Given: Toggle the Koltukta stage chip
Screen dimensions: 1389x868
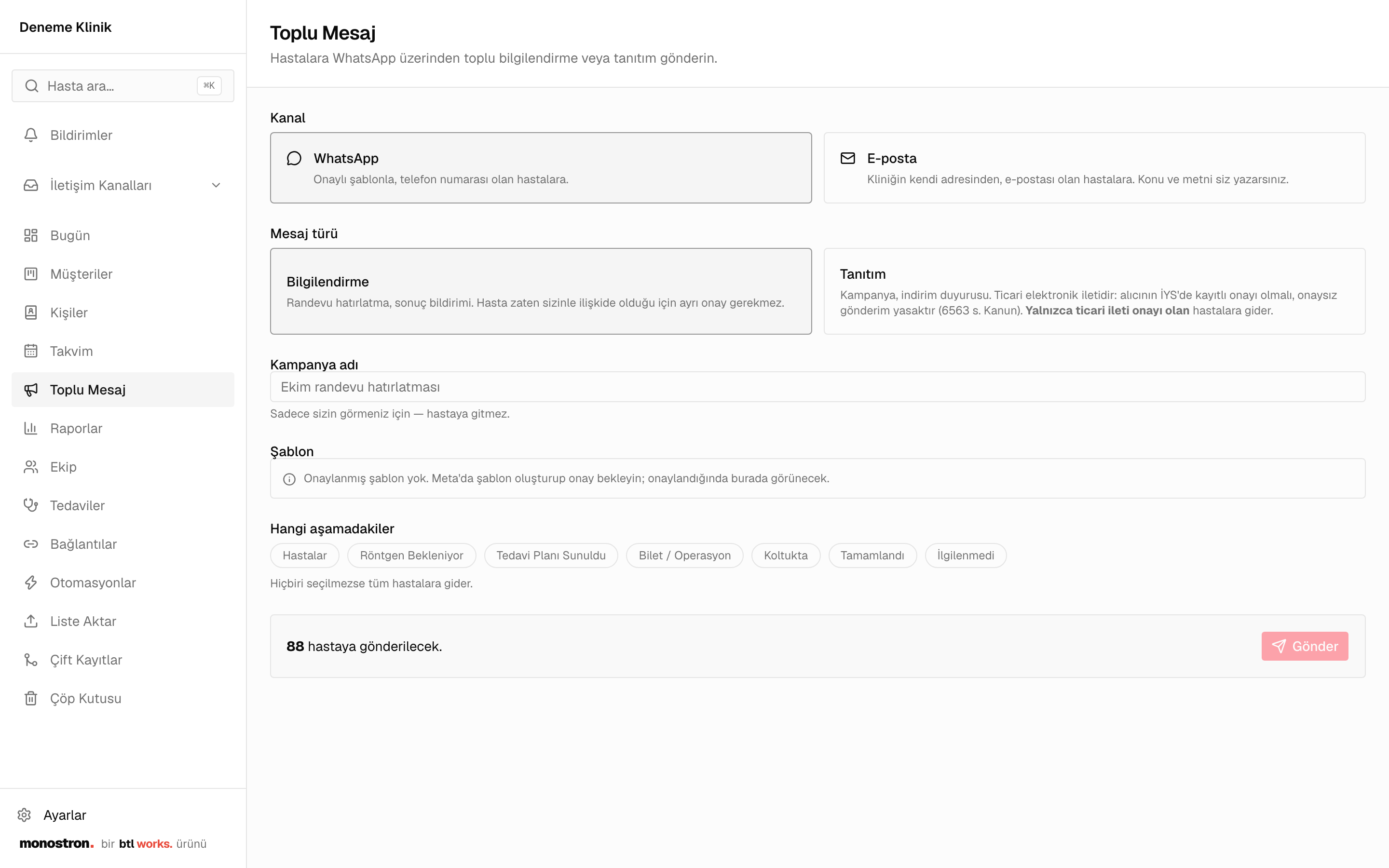Looking at the screenshot, I should (x=786, y=555).
